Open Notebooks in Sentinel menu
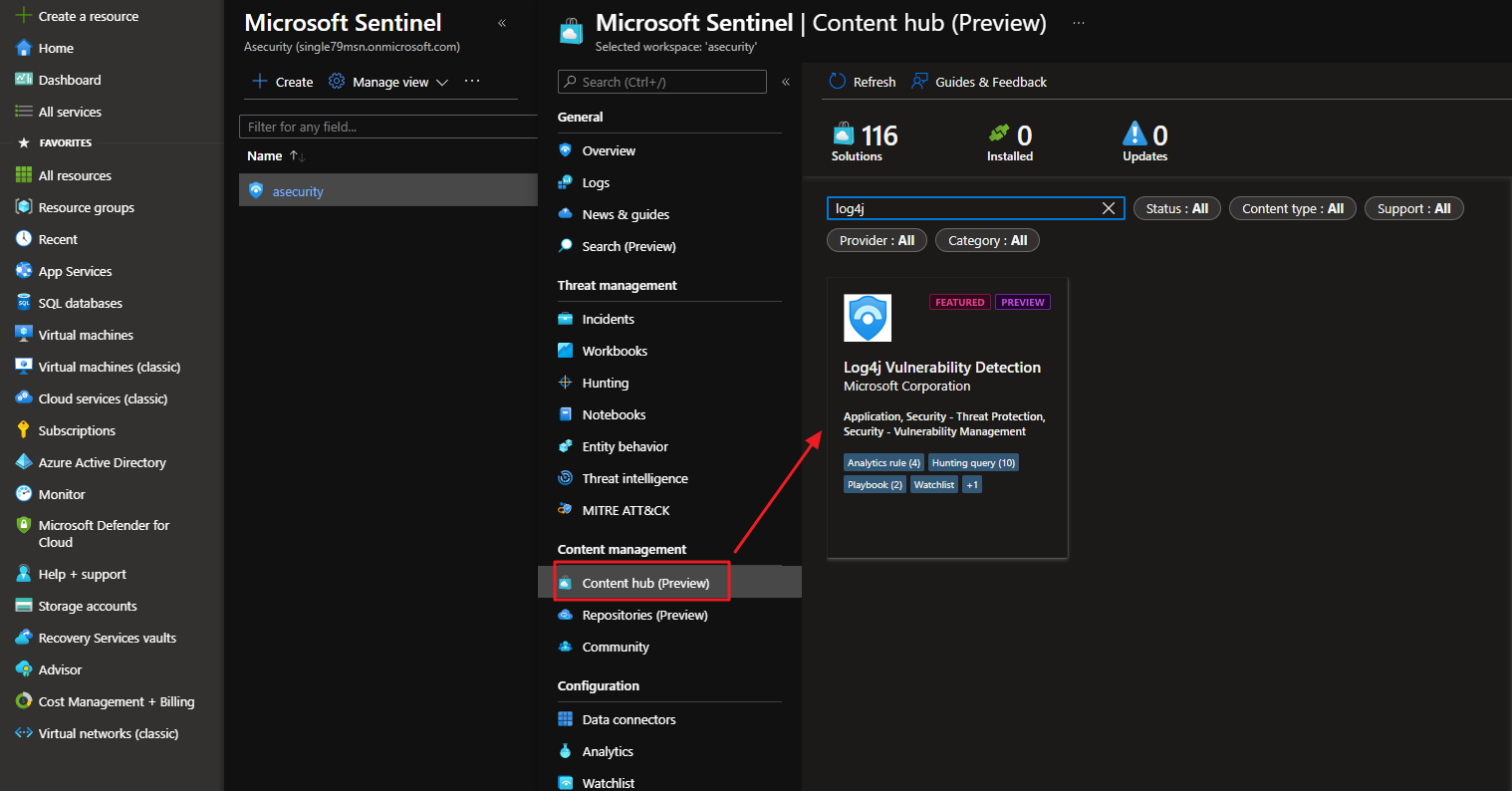The width and height of the screenshot is (1512, 791). click(614, 414)
